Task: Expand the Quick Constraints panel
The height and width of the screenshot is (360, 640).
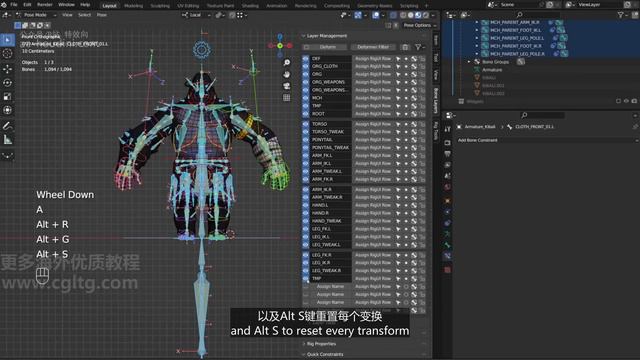Action: [325, 354]
